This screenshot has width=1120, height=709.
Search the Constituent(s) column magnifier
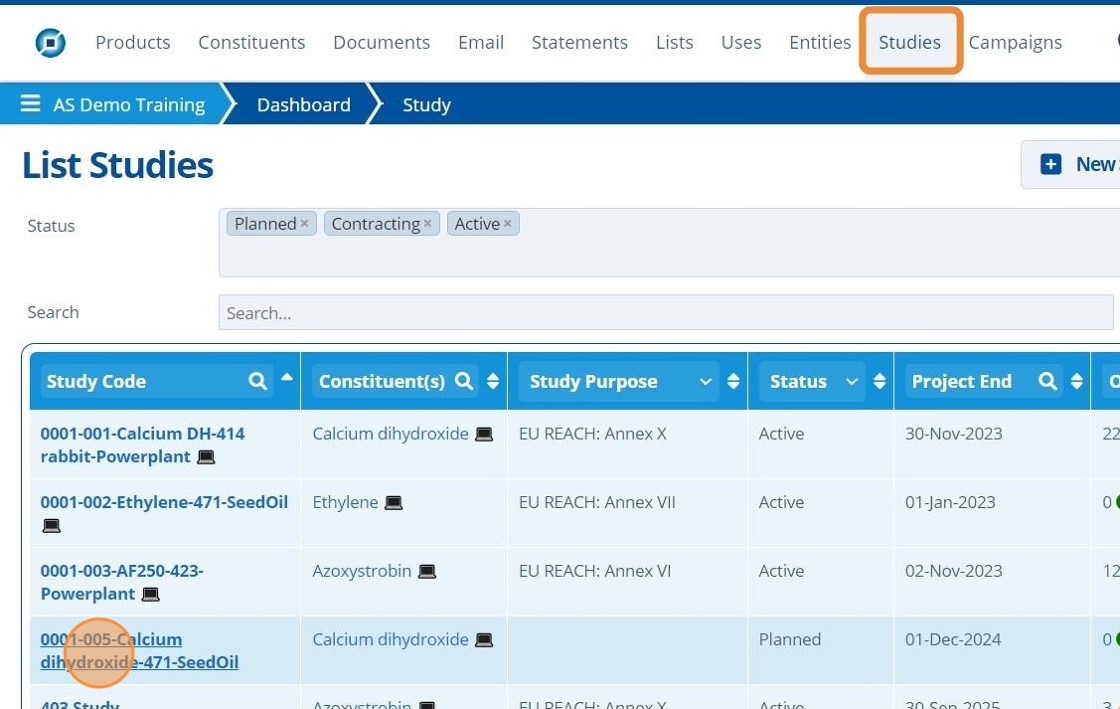[464, 381]
